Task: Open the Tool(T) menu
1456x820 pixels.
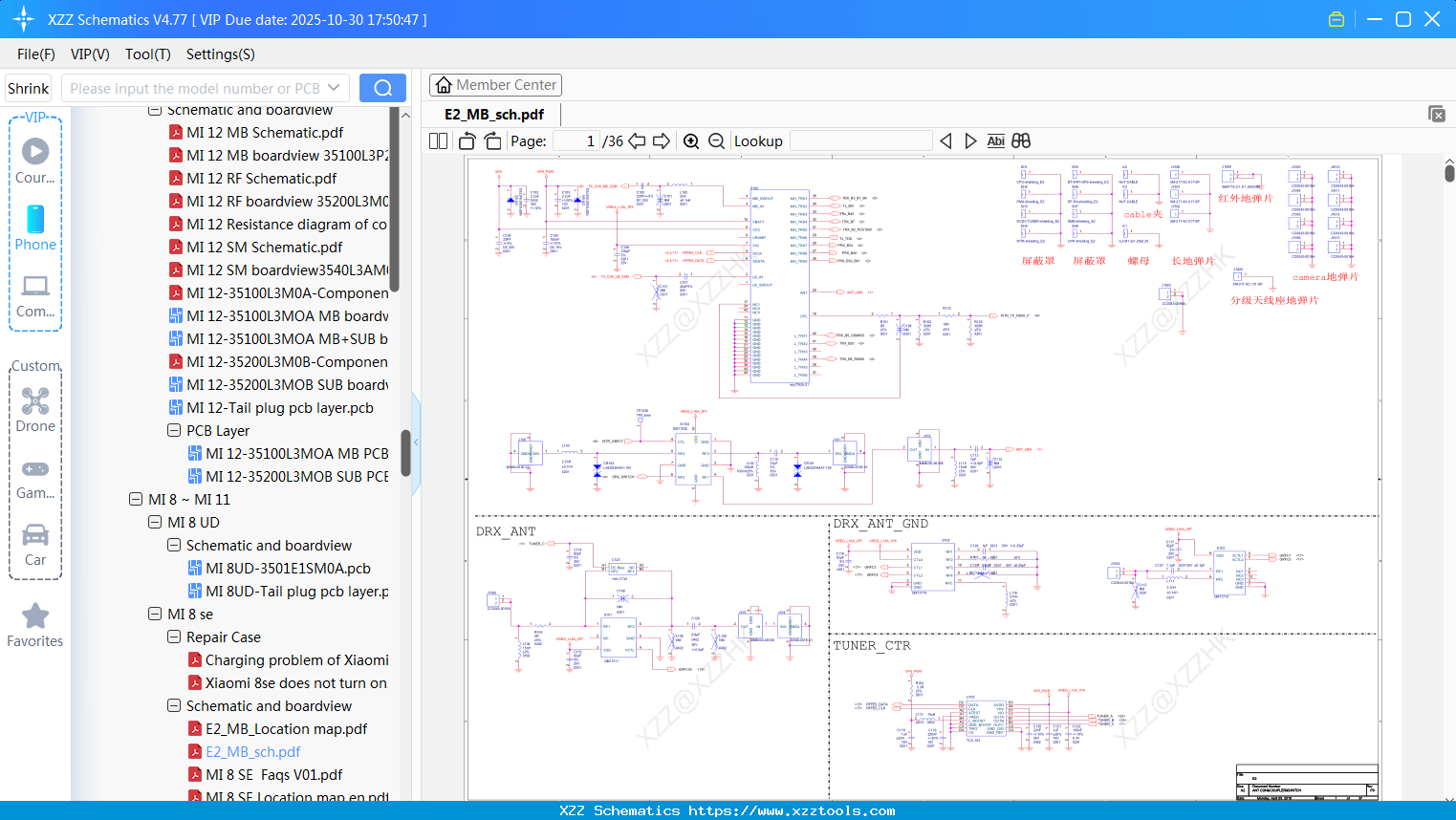Action: click(147, 54)
